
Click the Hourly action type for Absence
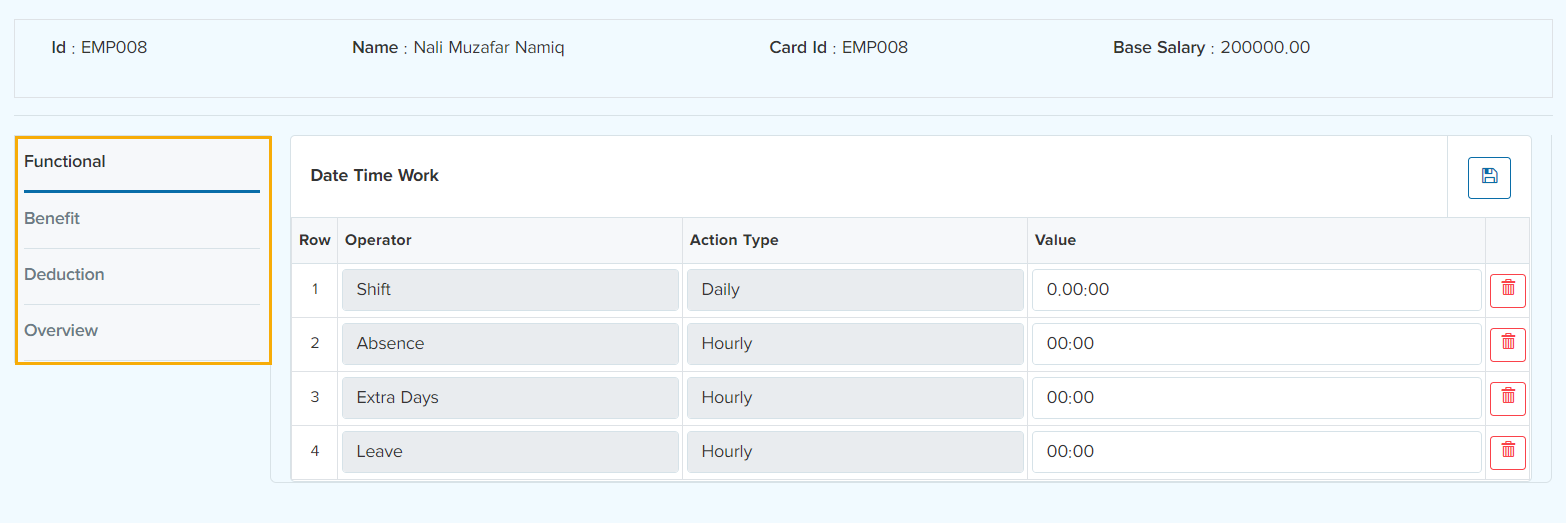click(855, 344)
